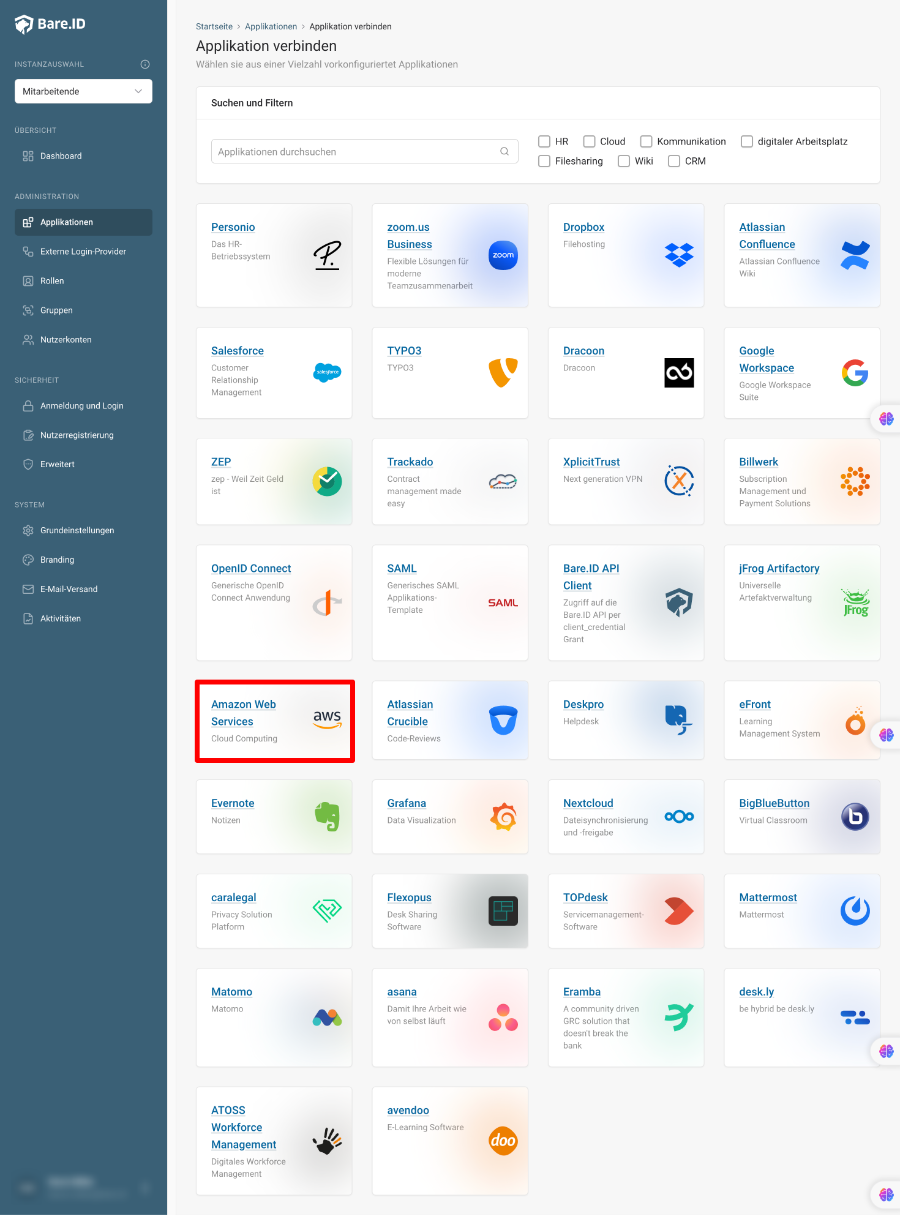900x1215 pixels.
Task: Tick the Kommunikation filter checkbox
Action: [646, 141]
